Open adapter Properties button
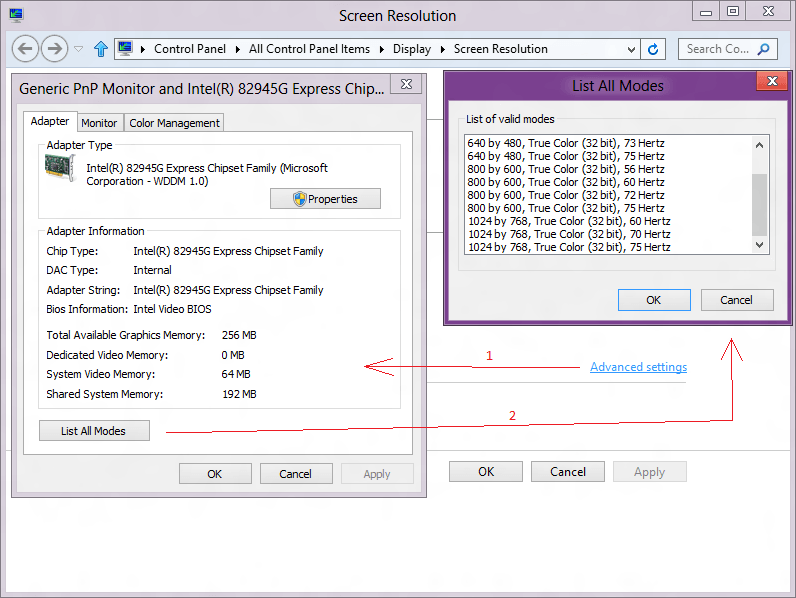Image resolution: width=796 pixels, height=598 pixels. pos(325,199)
